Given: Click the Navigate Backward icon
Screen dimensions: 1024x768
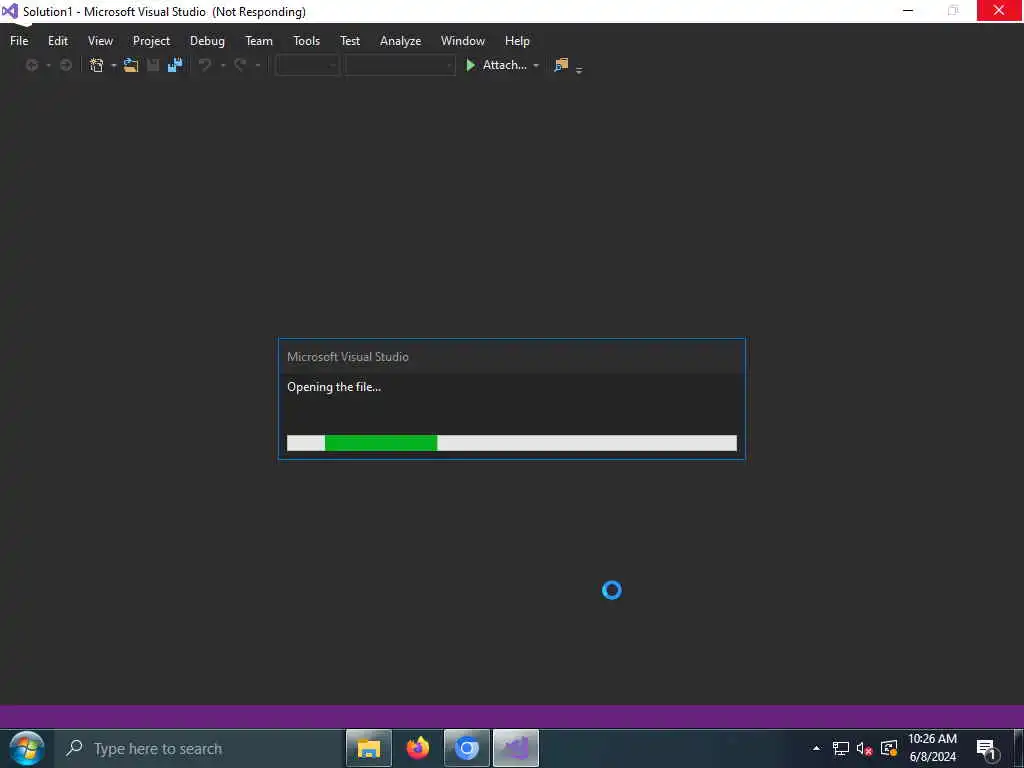Looking at the screenshot, I should (x=31, y=65).
